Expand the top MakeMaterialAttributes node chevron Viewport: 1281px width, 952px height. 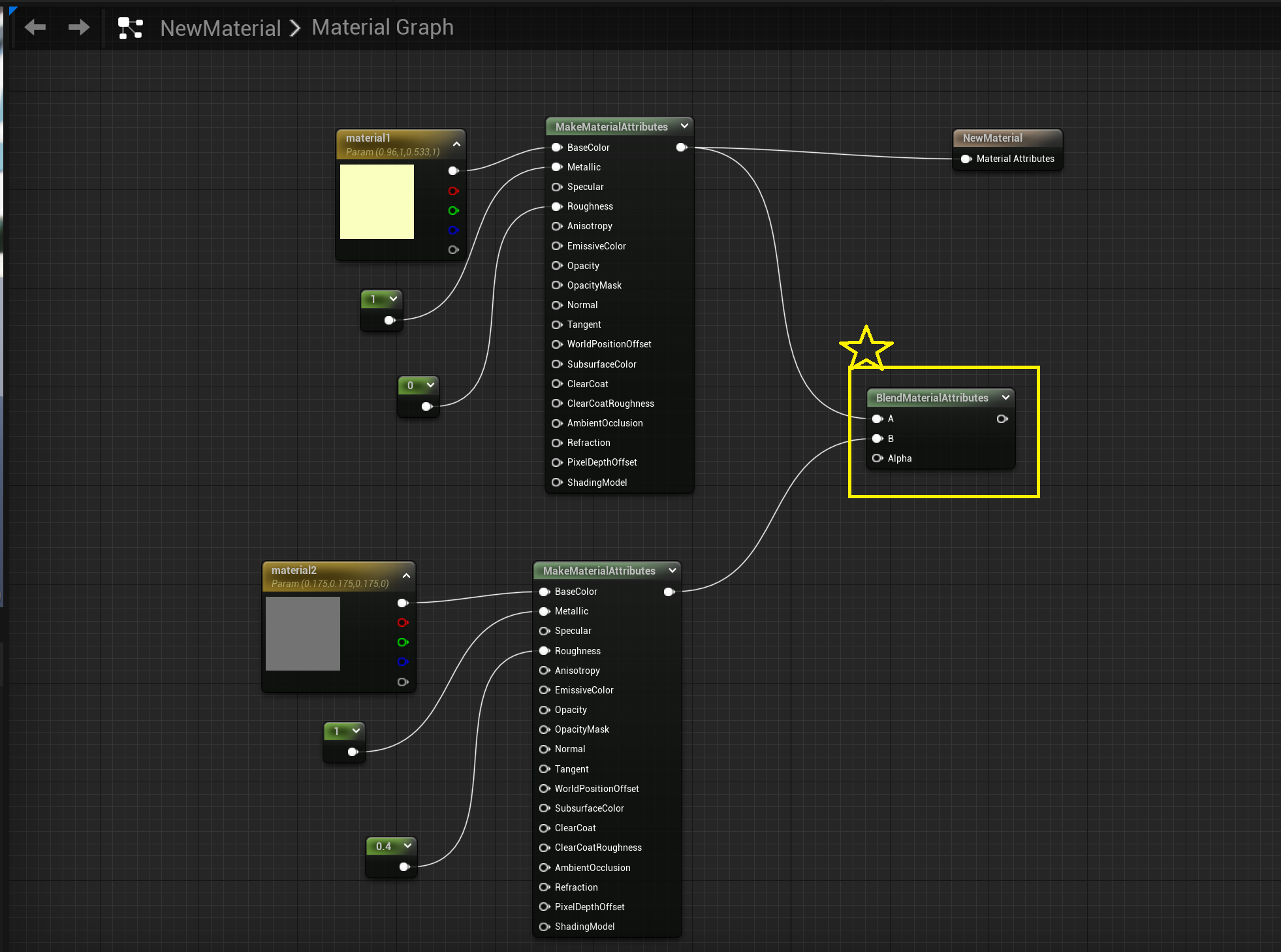684,126
